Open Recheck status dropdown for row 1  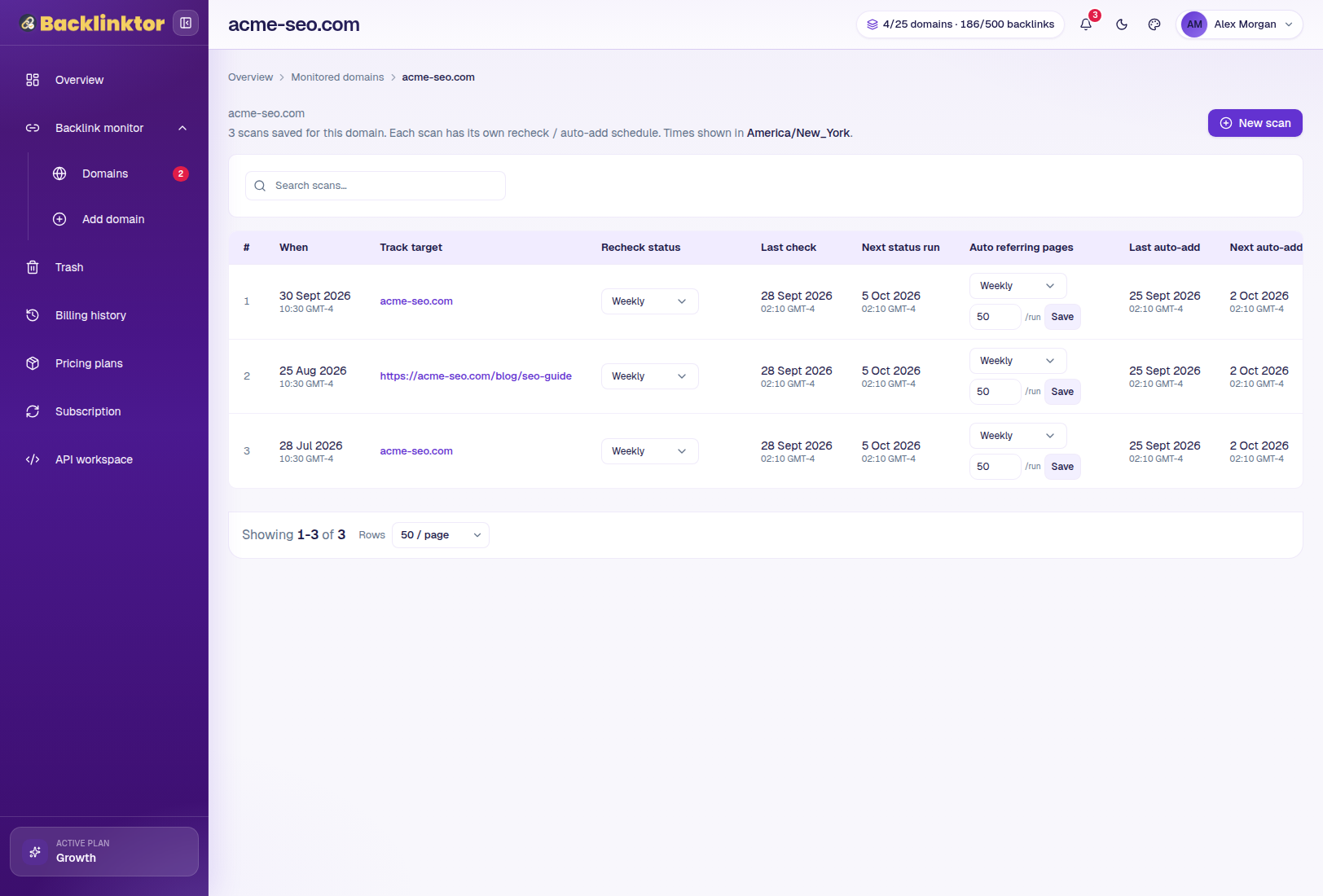(650, 301)
